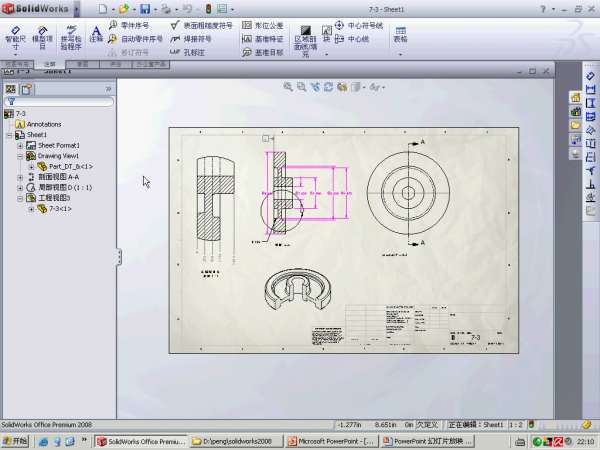The width and height of the screenshot is (600, 450).
Task: Click the Geometric Tolerance tool
Action: (x=262, y=25)
